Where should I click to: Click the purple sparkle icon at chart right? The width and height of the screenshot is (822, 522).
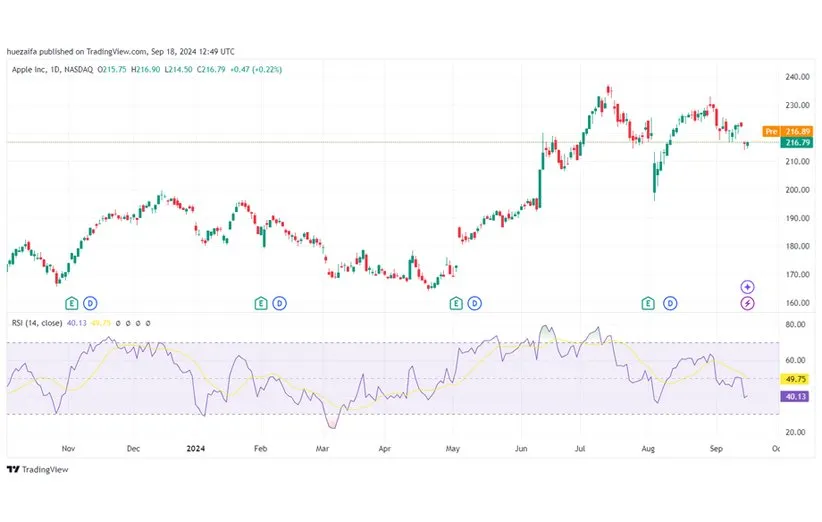747,287
